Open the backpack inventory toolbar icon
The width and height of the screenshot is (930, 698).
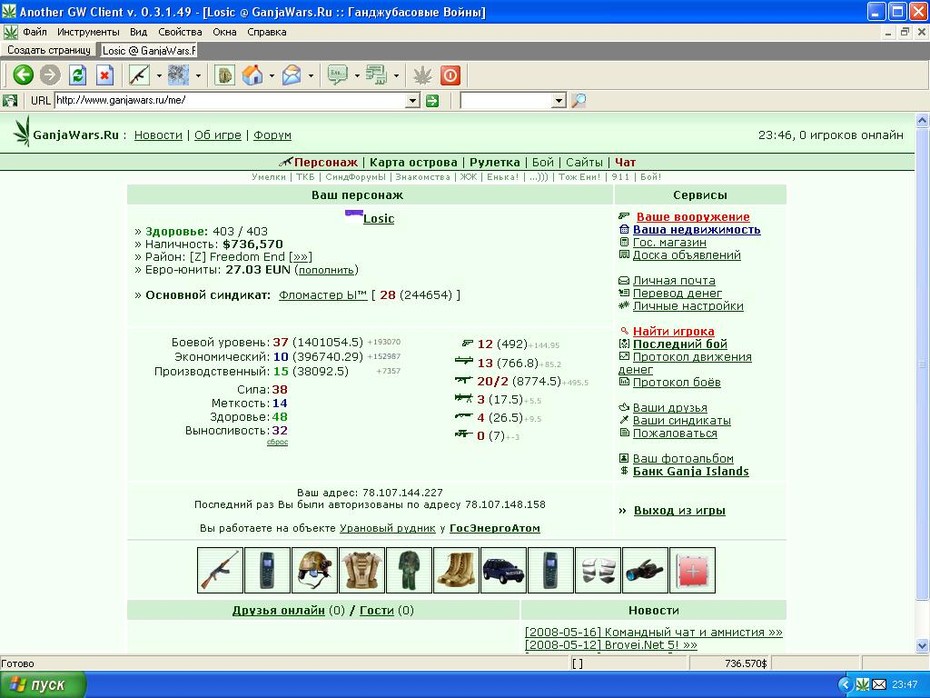pos(225,75)
